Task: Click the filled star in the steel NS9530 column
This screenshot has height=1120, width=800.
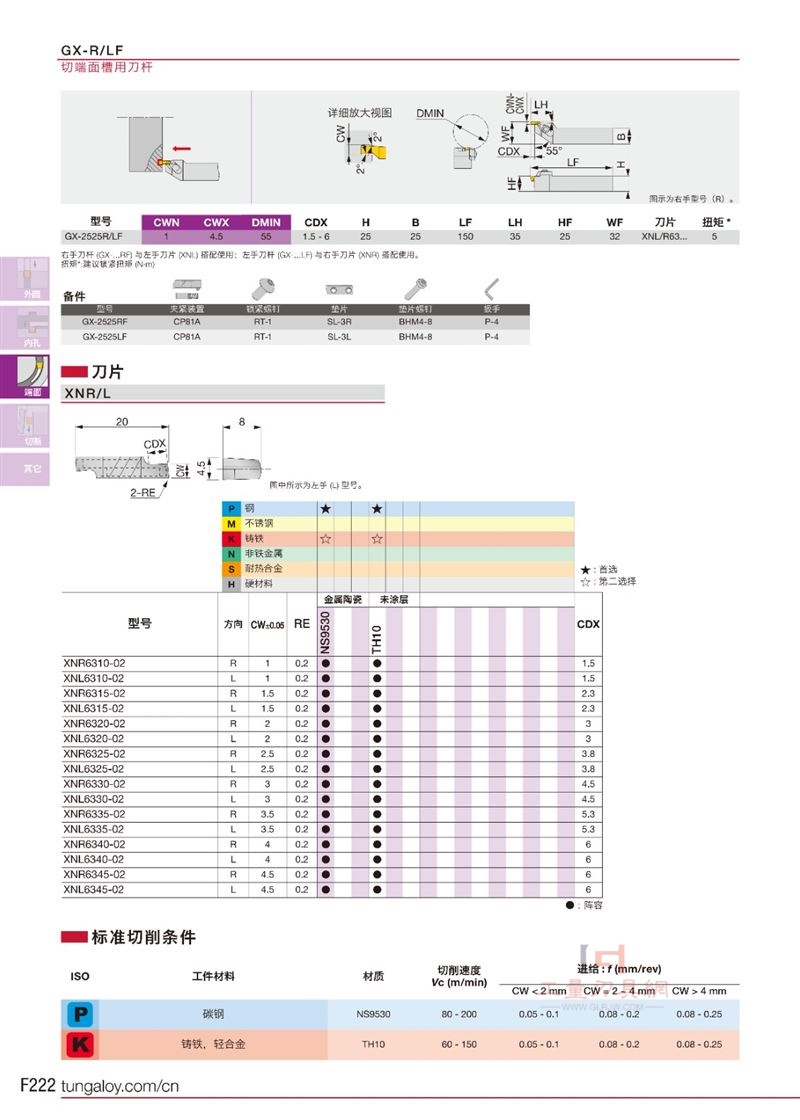Action: 326,509
